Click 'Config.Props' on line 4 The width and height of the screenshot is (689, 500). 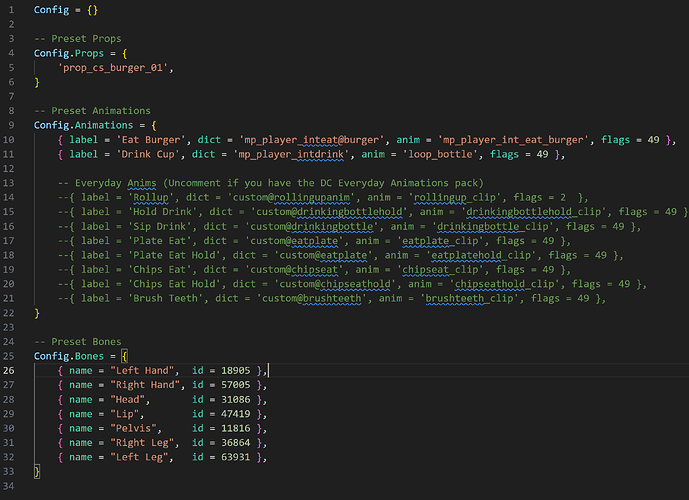coord(69,53)
